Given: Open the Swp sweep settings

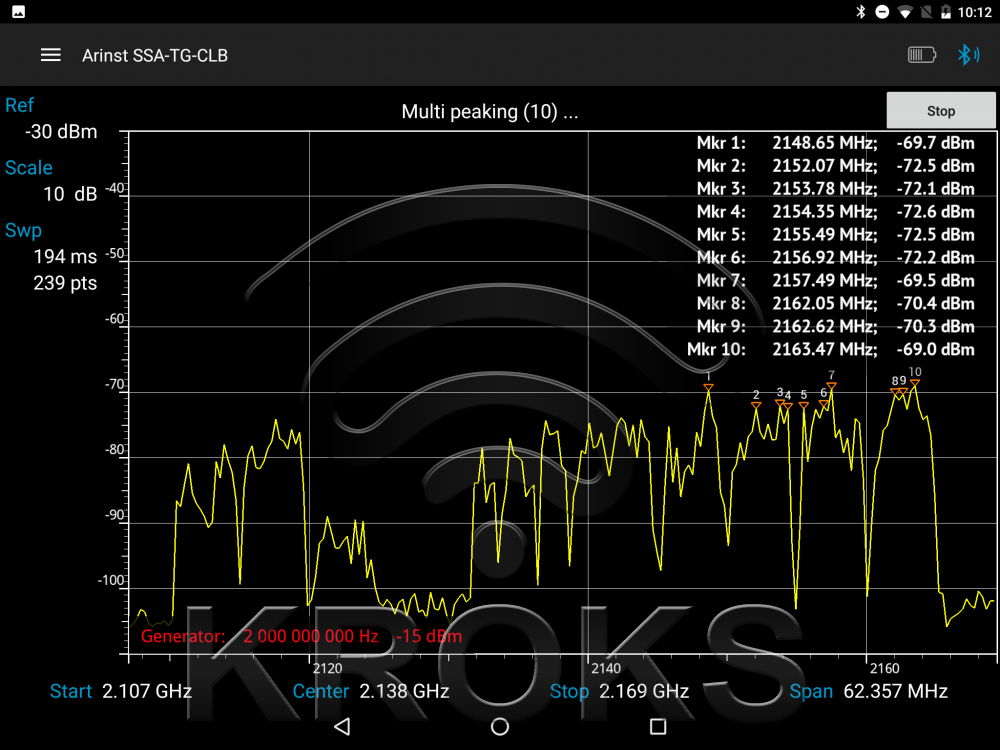Looking at the screenshot, I should pos(24,231).
